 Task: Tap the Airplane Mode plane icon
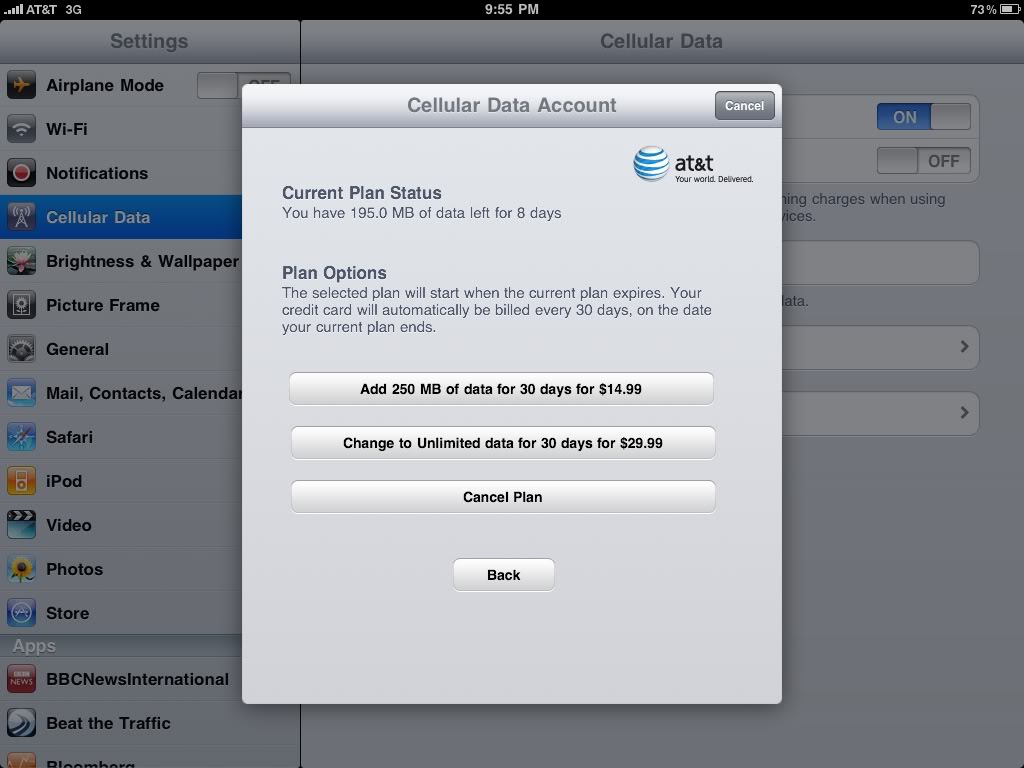(x=21, y=85)
